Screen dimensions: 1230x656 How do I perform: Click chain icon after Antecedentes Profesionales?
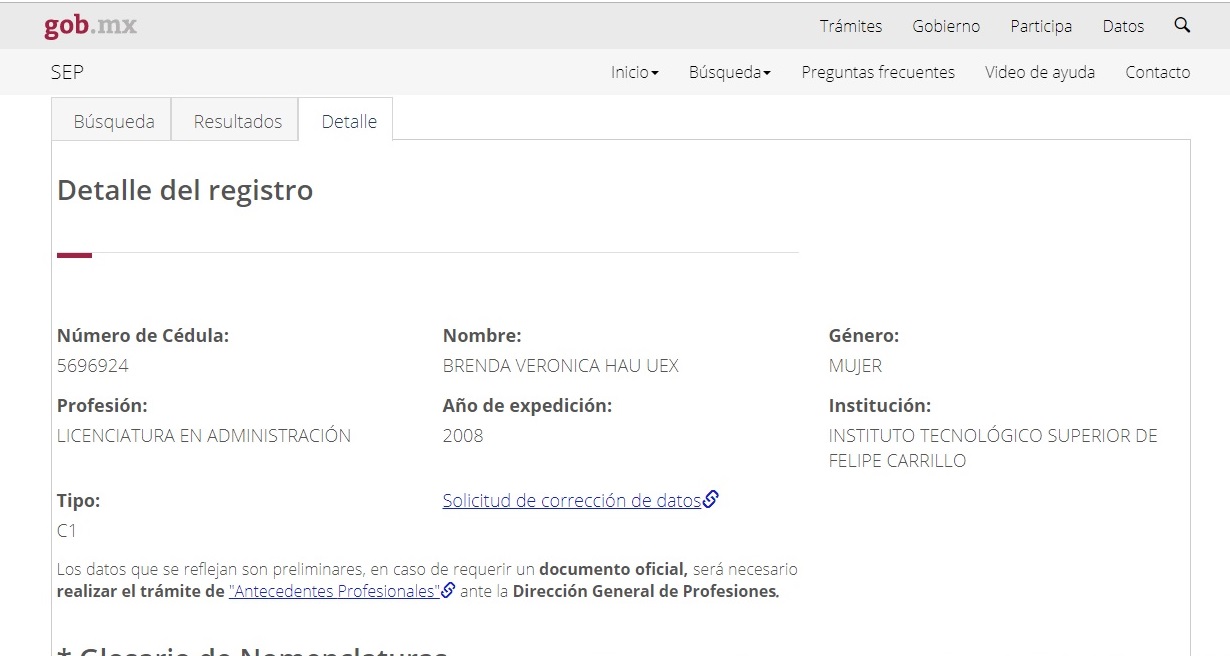pyautogui.click(x=449, y=591)
